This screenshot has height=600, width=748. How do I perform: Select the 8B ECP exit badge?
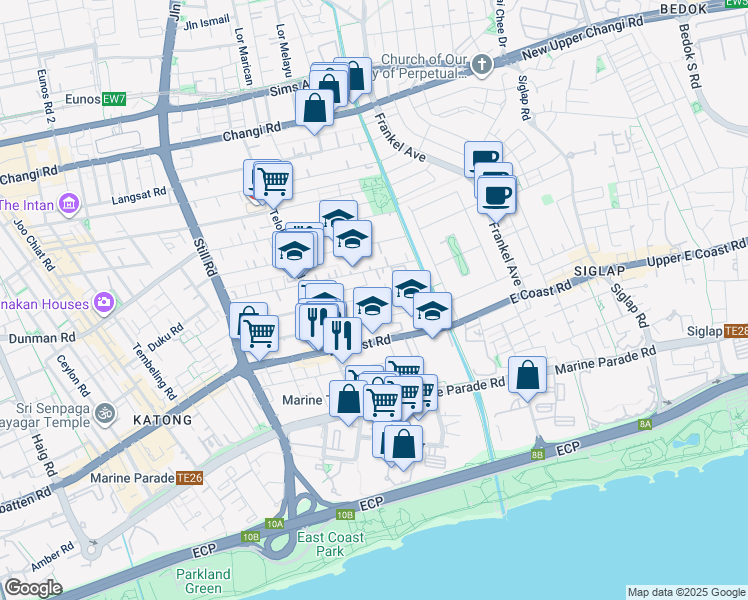pos(537,455)
